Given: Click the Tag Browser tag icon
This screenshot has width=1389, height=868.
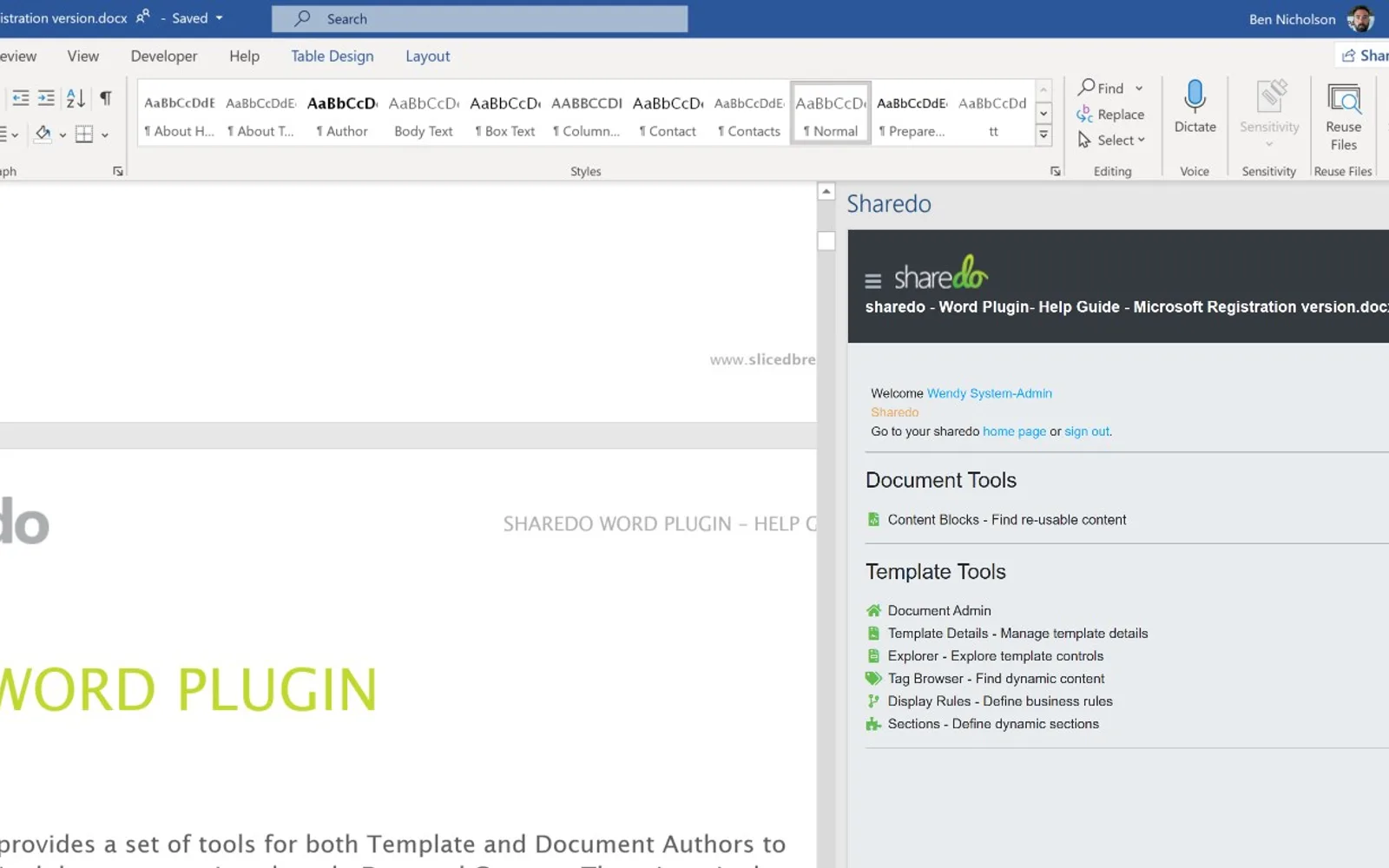Looking at the screenshot, I should point(873,678).
